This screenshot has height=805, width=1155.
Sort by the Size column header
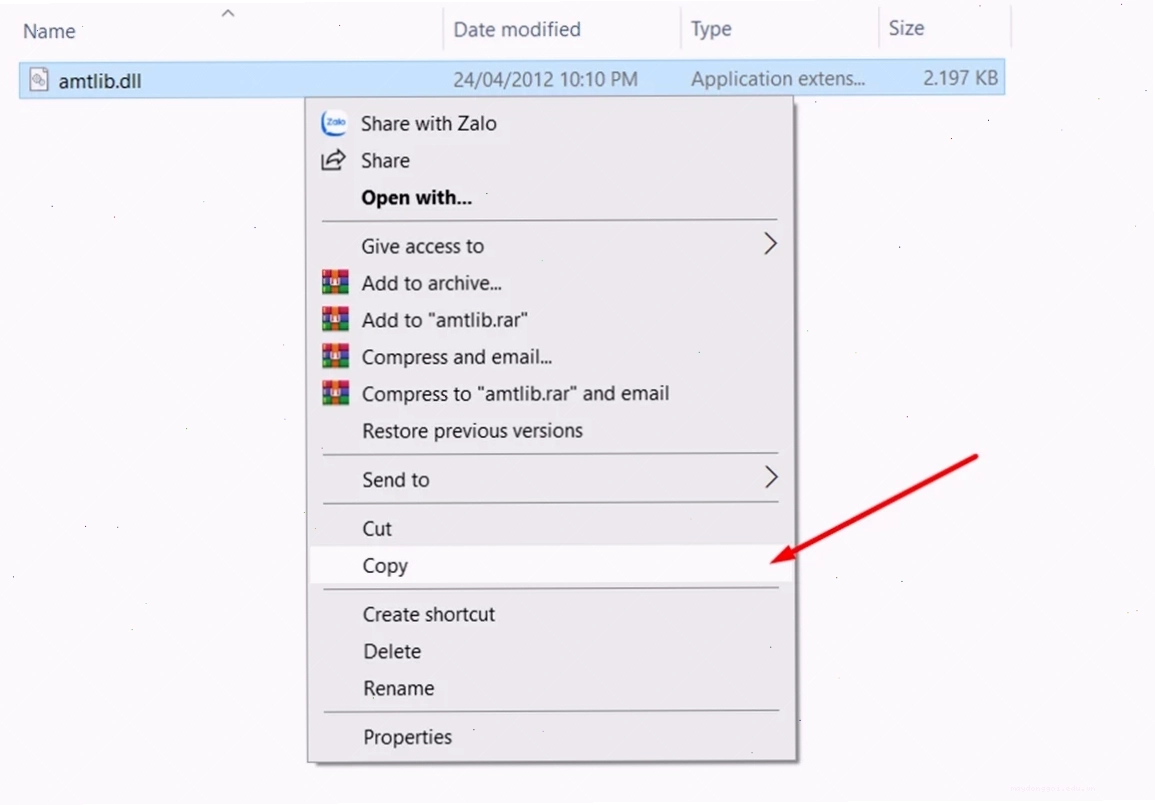906,28
